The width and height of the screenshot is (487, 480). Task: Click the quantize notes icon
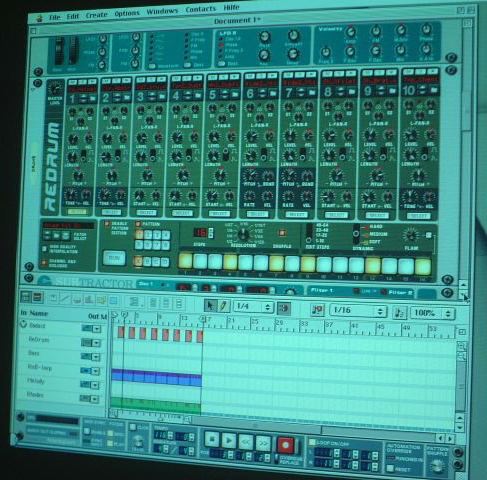pyautogui.click(x=317, y=310)
